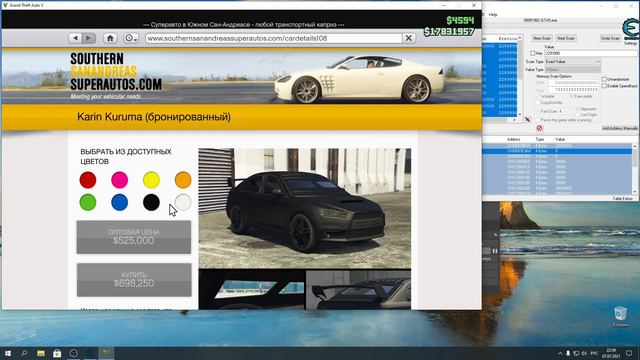Screen dimensions: 640x360
Task: Open Windows taskbar search
Action: (x=24, y=353)
